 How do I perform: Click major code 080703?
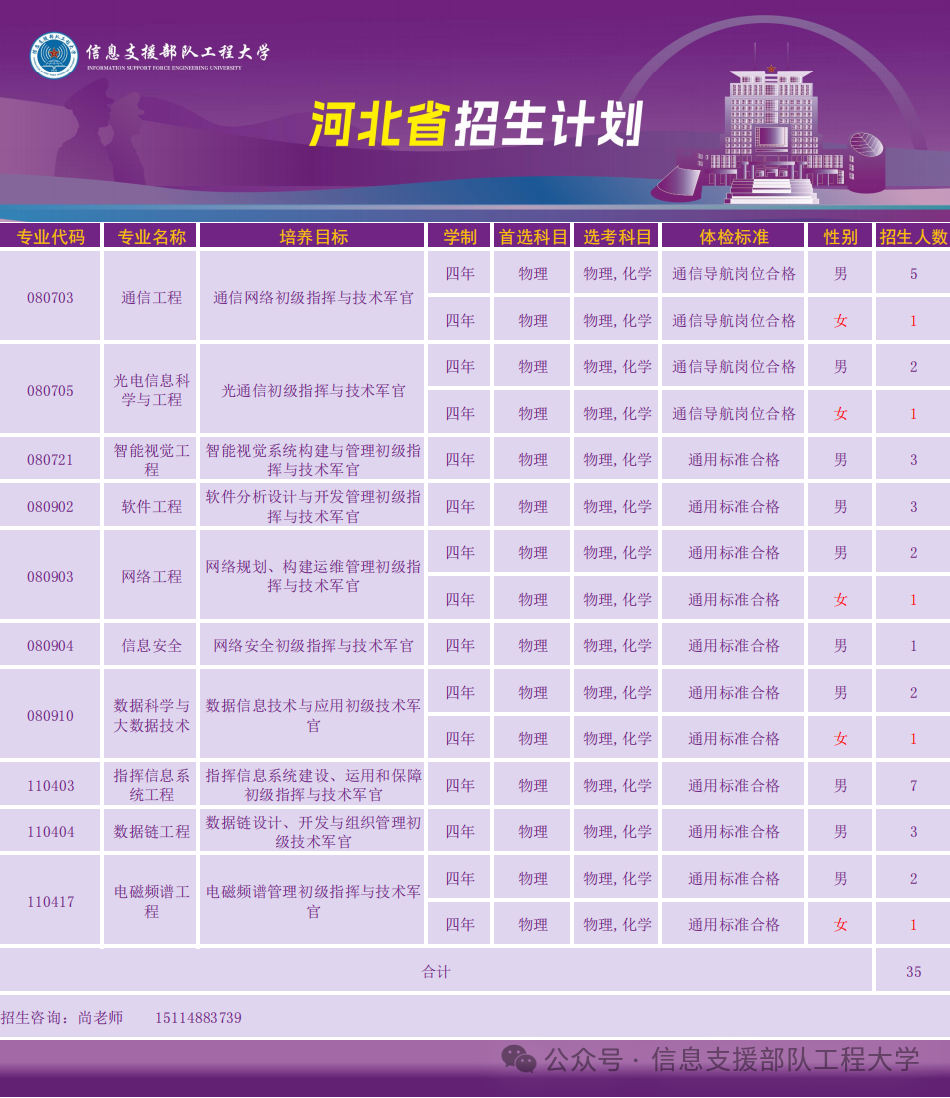point(50,298)
